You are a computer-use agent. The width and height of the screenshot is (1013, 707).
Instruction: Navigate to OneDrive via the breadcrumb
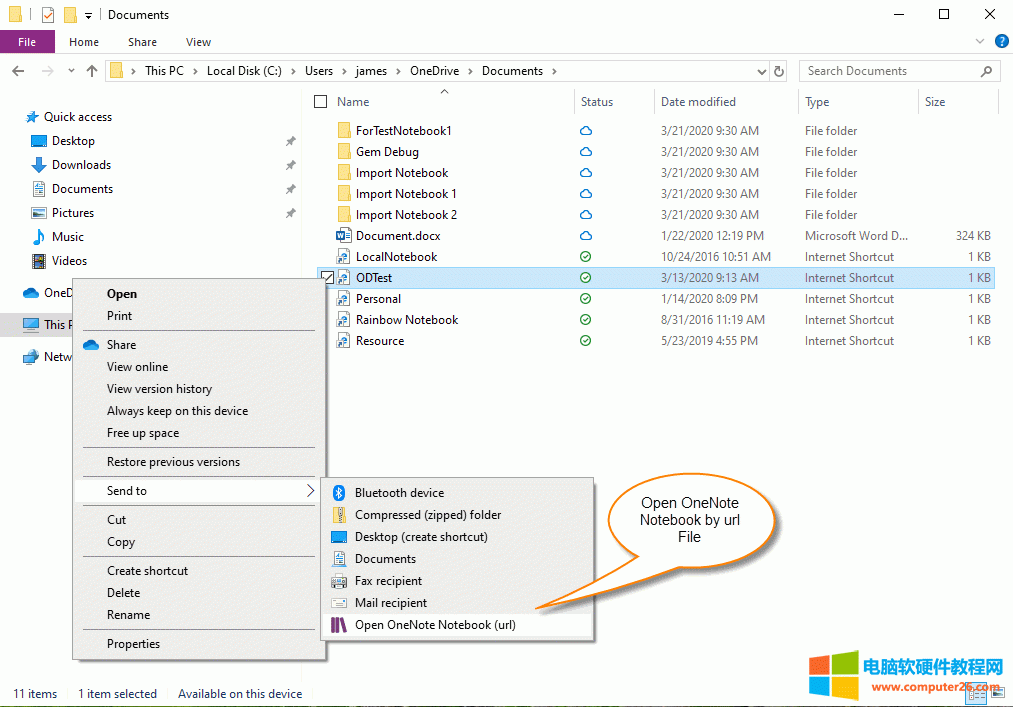click(433, 71)
